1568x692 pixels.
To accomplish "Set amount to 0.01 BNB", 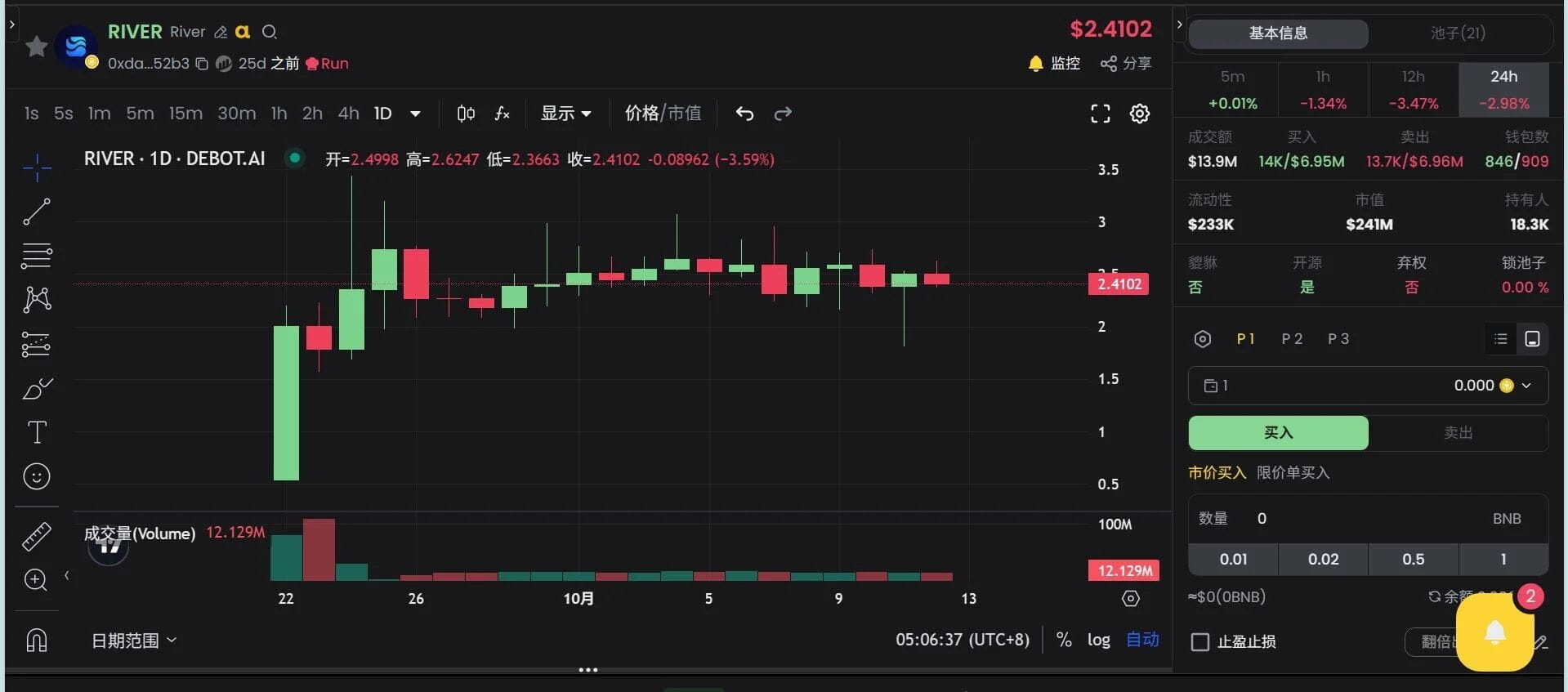I will click(1233, 560).
